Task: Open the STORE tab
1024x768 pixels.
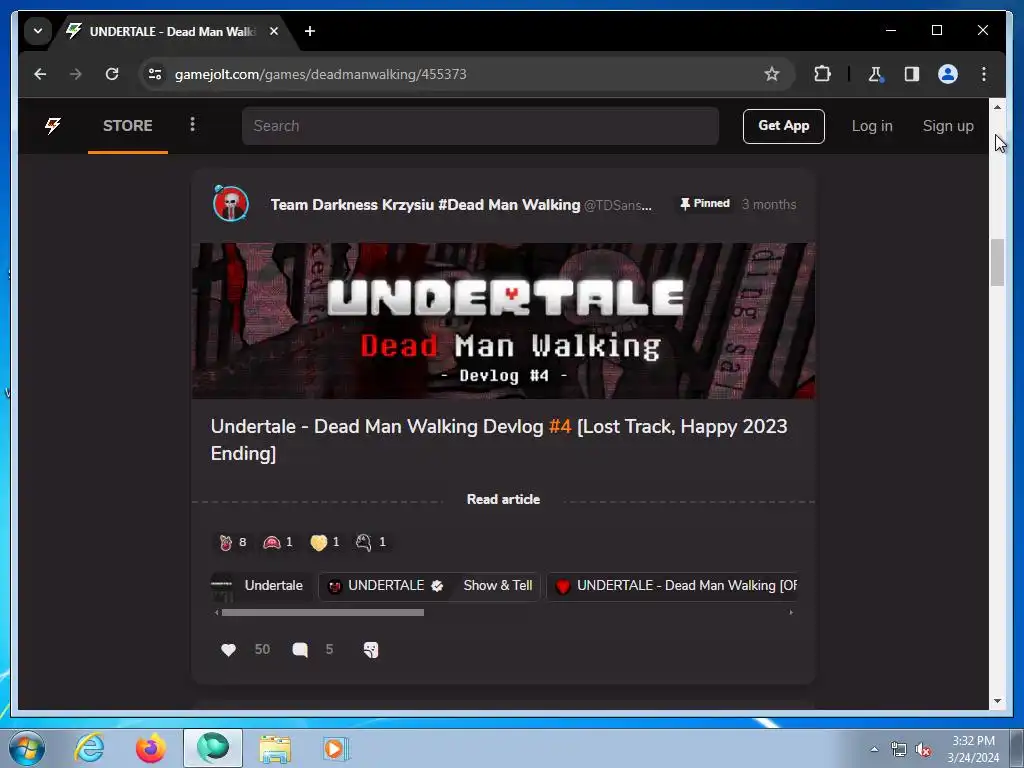Action: click(x=127, y=126)
